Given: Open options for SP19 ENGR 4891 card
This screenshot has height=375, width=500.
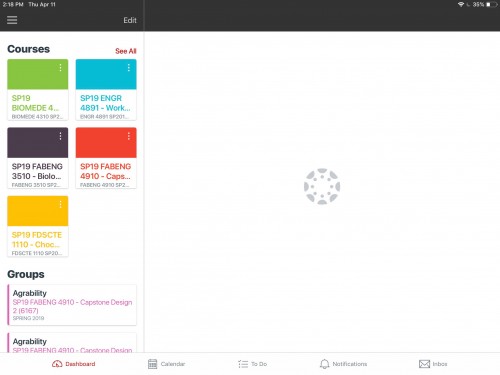Looking at the screenshot, I should tap(129, 68).
